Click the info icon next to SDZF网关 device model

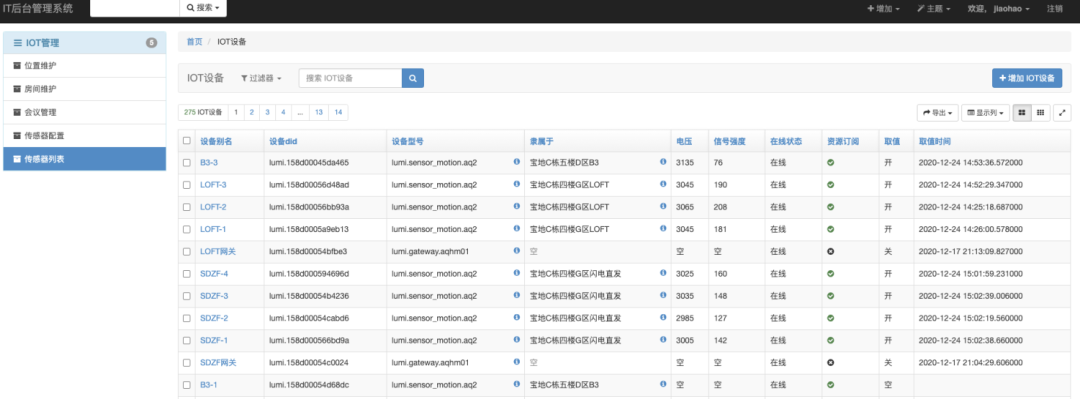517,362
